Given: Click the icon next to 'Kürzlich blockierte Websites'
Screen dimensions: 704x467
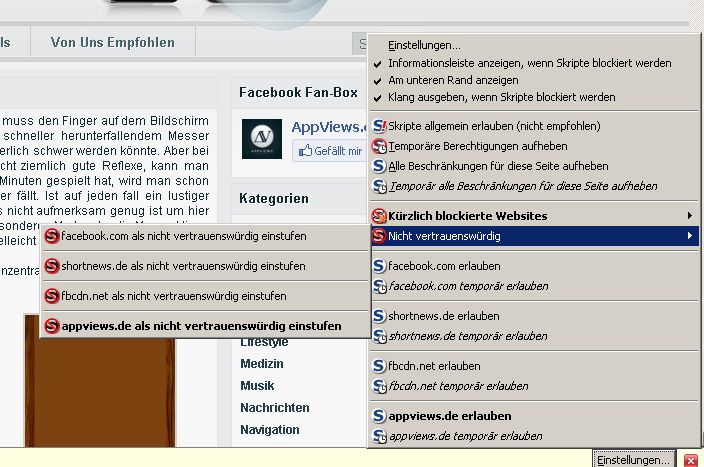Looking at the screenshot, I should point(379,216).
